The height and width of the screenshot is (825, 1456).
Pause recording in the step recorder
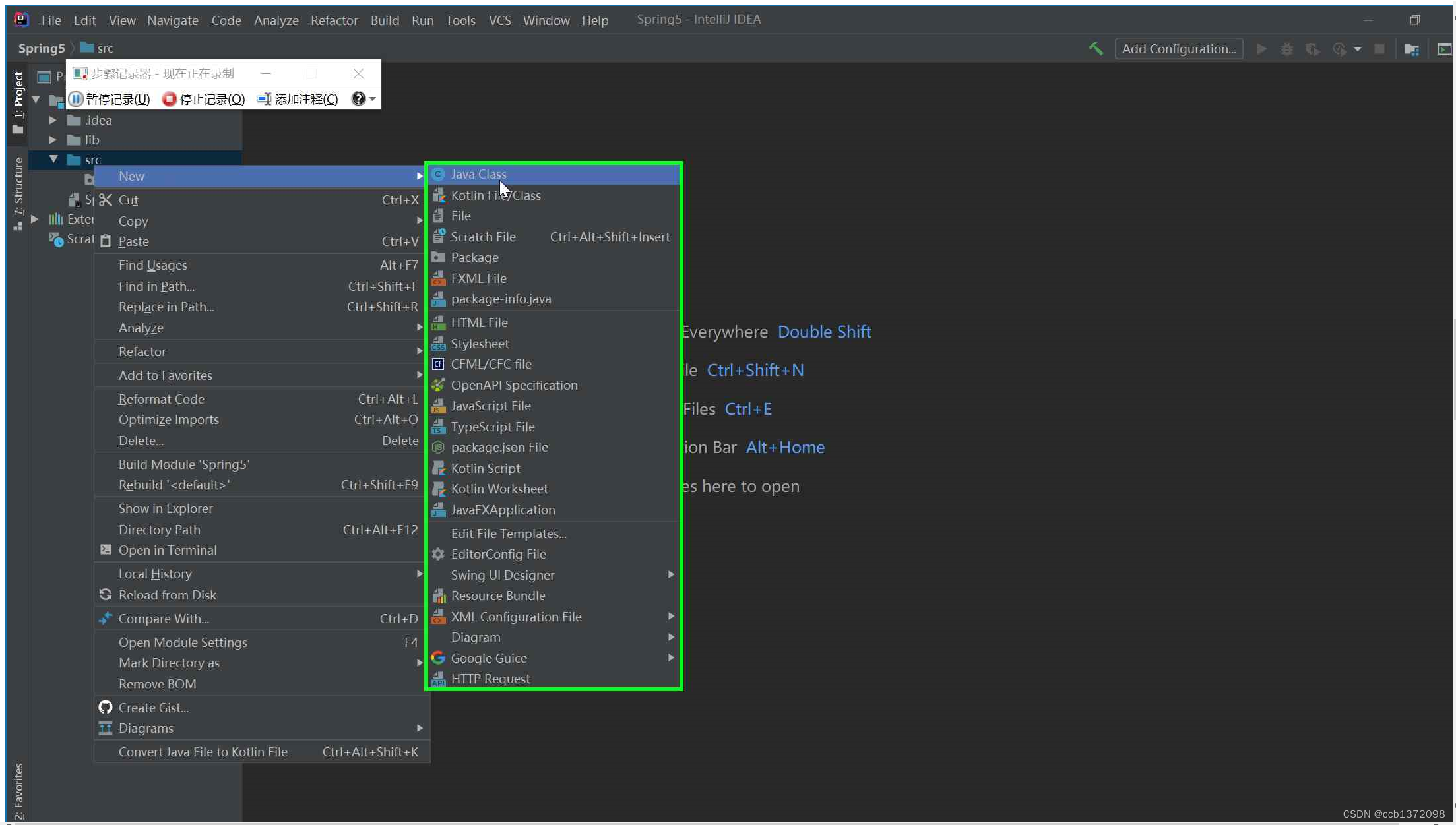(111, 99)
